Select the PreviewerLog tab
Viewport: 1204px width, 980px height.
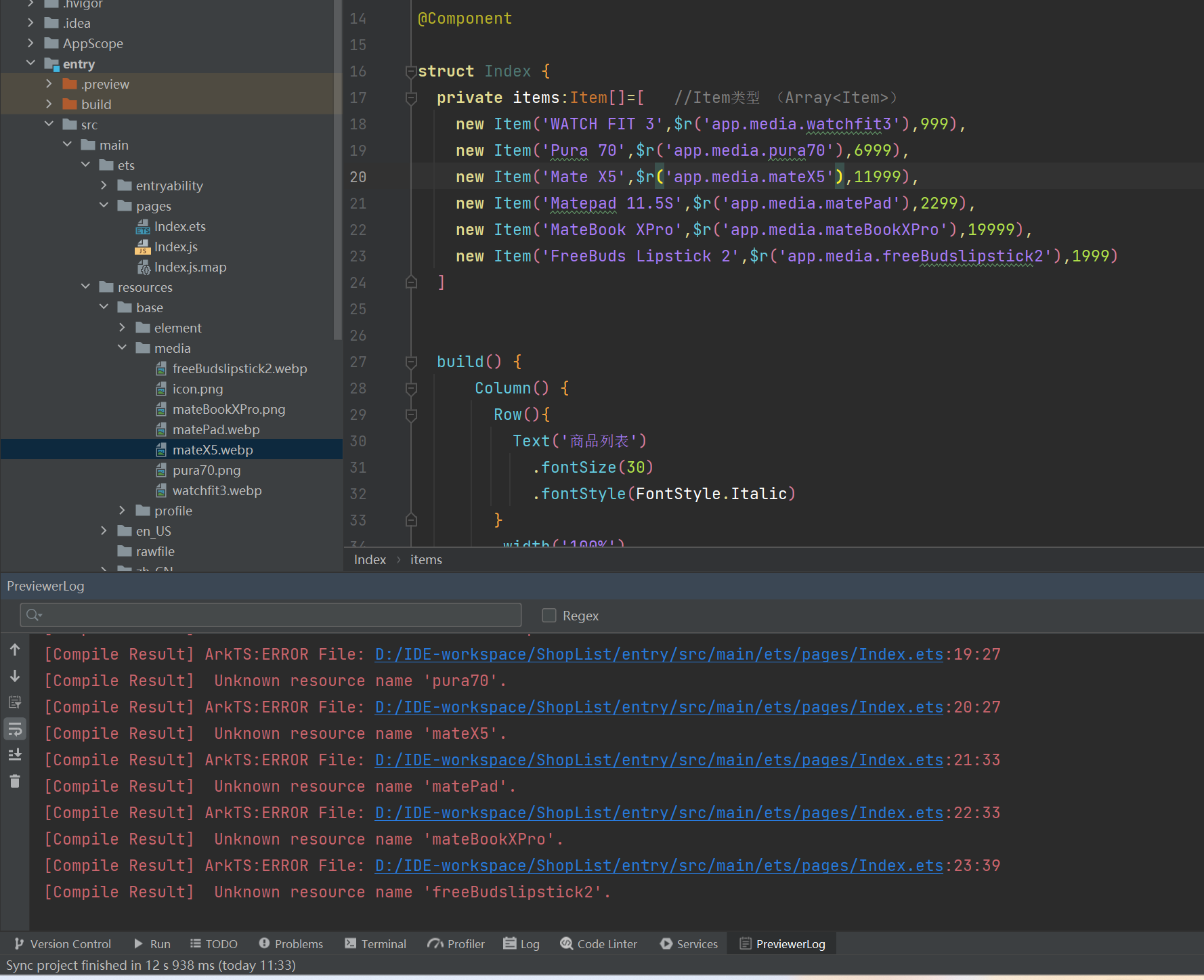coord(782,943)
